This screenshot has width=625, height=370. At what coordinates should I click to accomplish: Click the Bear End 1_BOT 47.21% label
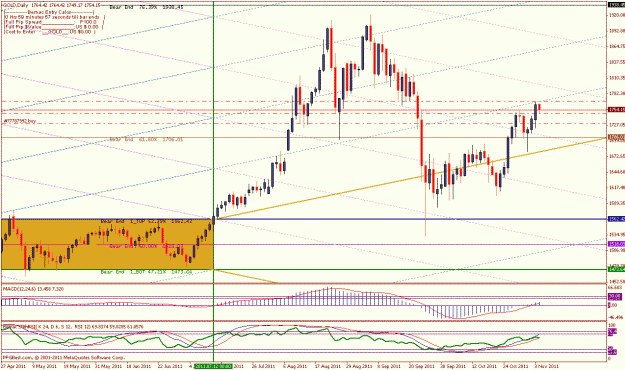click(x=146, y=272)
